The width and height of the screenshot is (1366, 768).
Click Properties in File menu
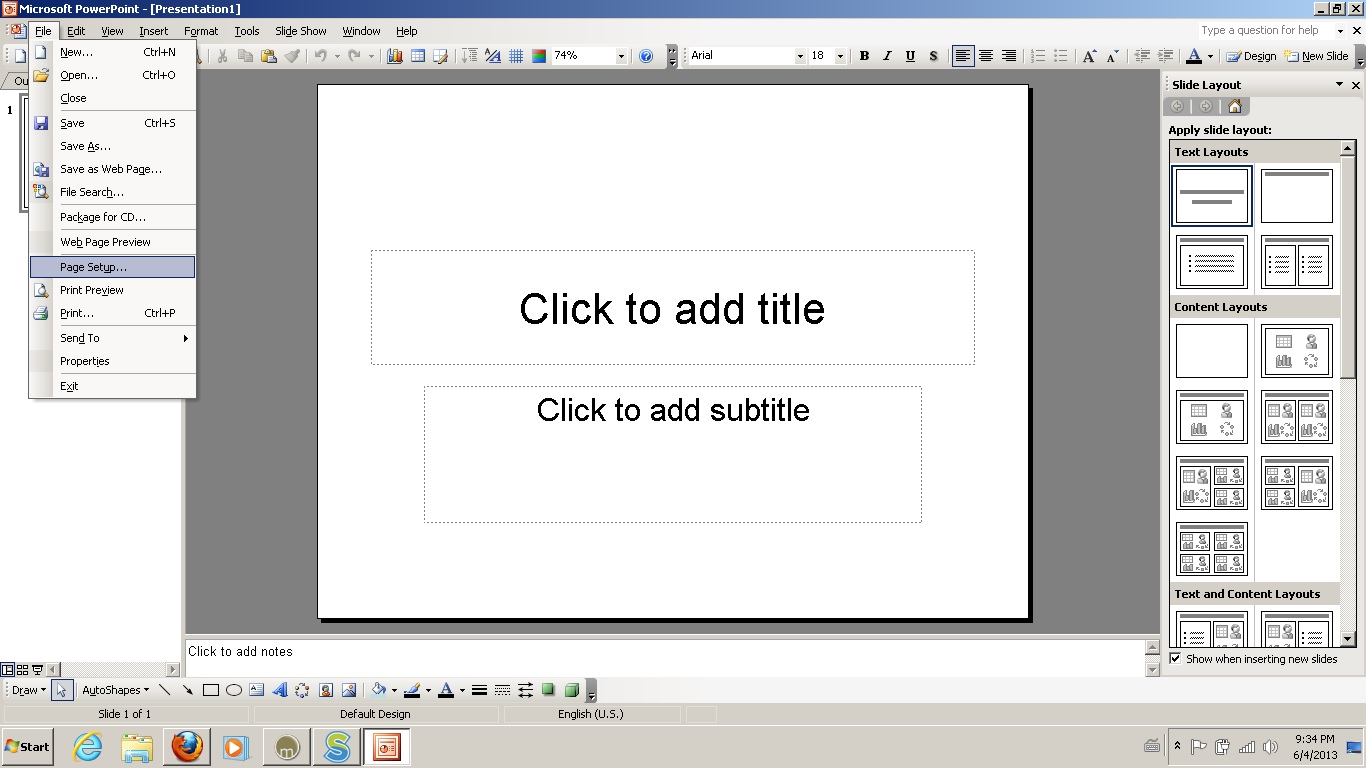(112, 361)
